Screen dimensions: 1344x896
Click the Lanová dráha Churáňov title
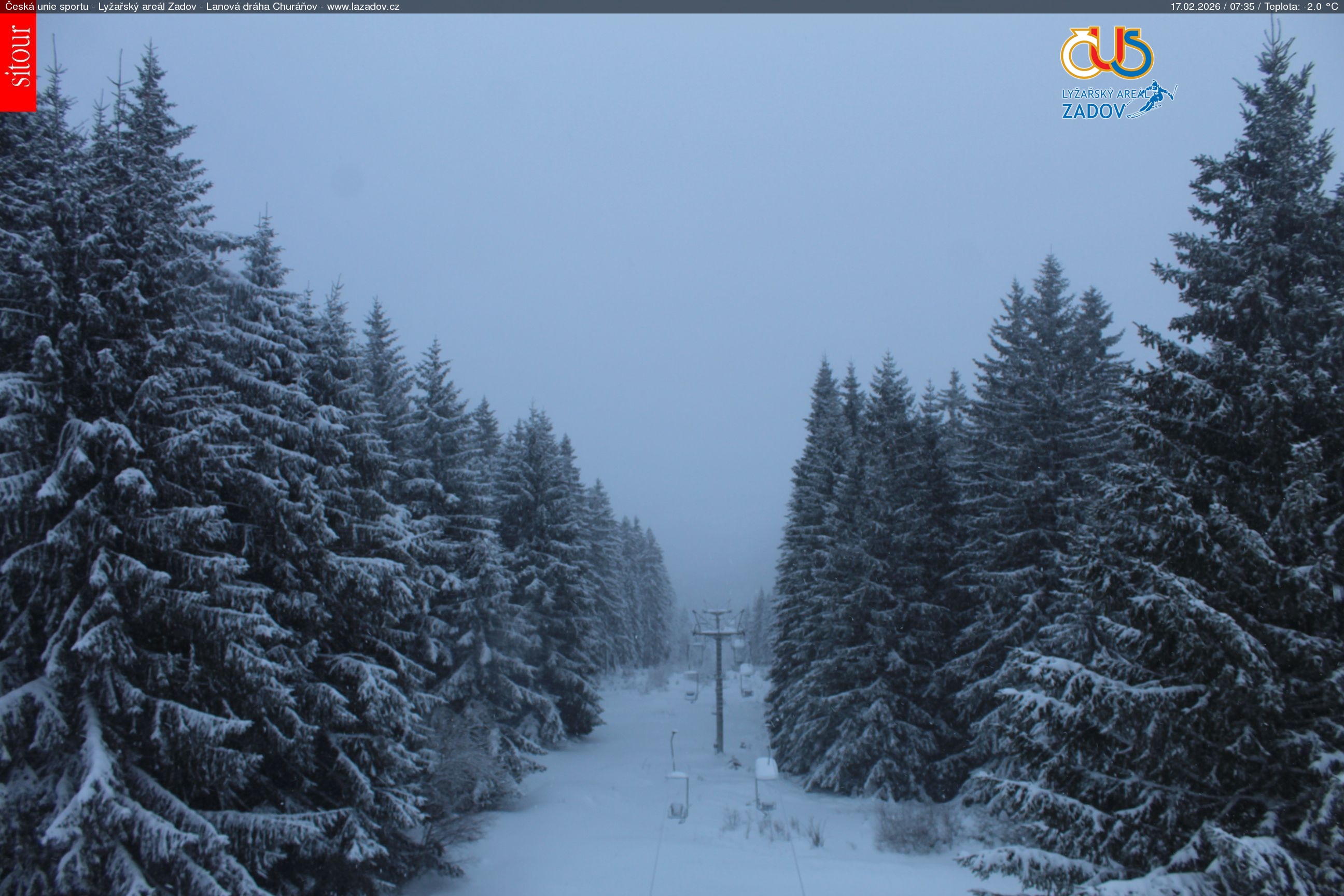pos(262,6)
